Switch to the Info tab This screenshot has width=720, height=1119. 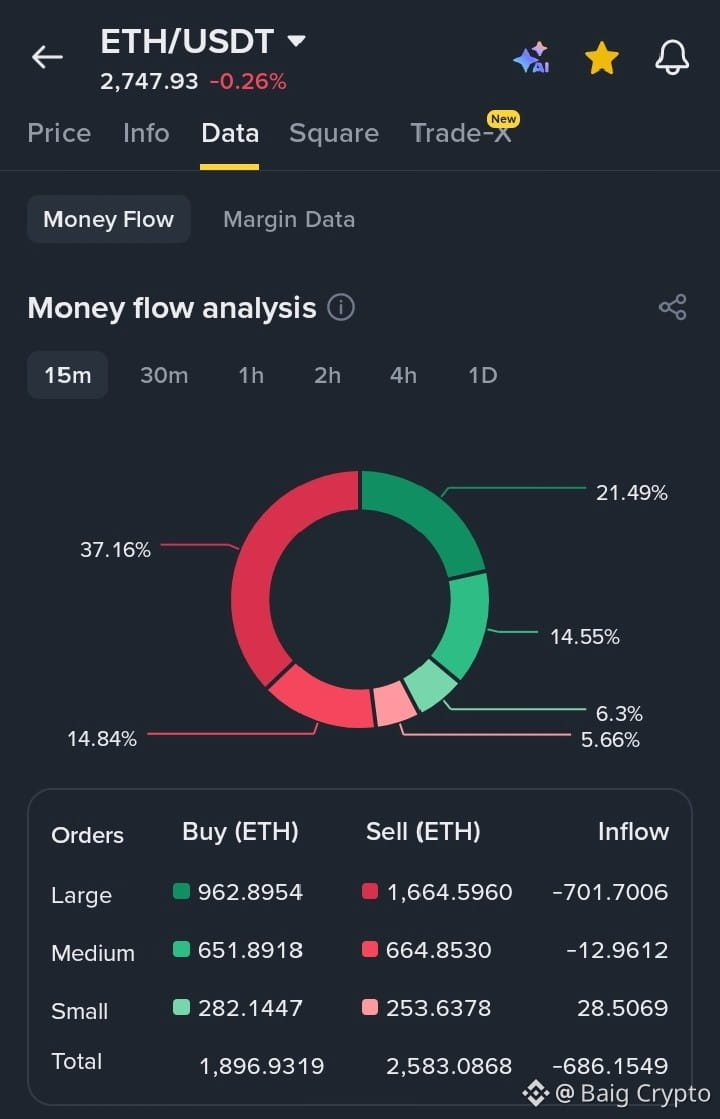146,133
